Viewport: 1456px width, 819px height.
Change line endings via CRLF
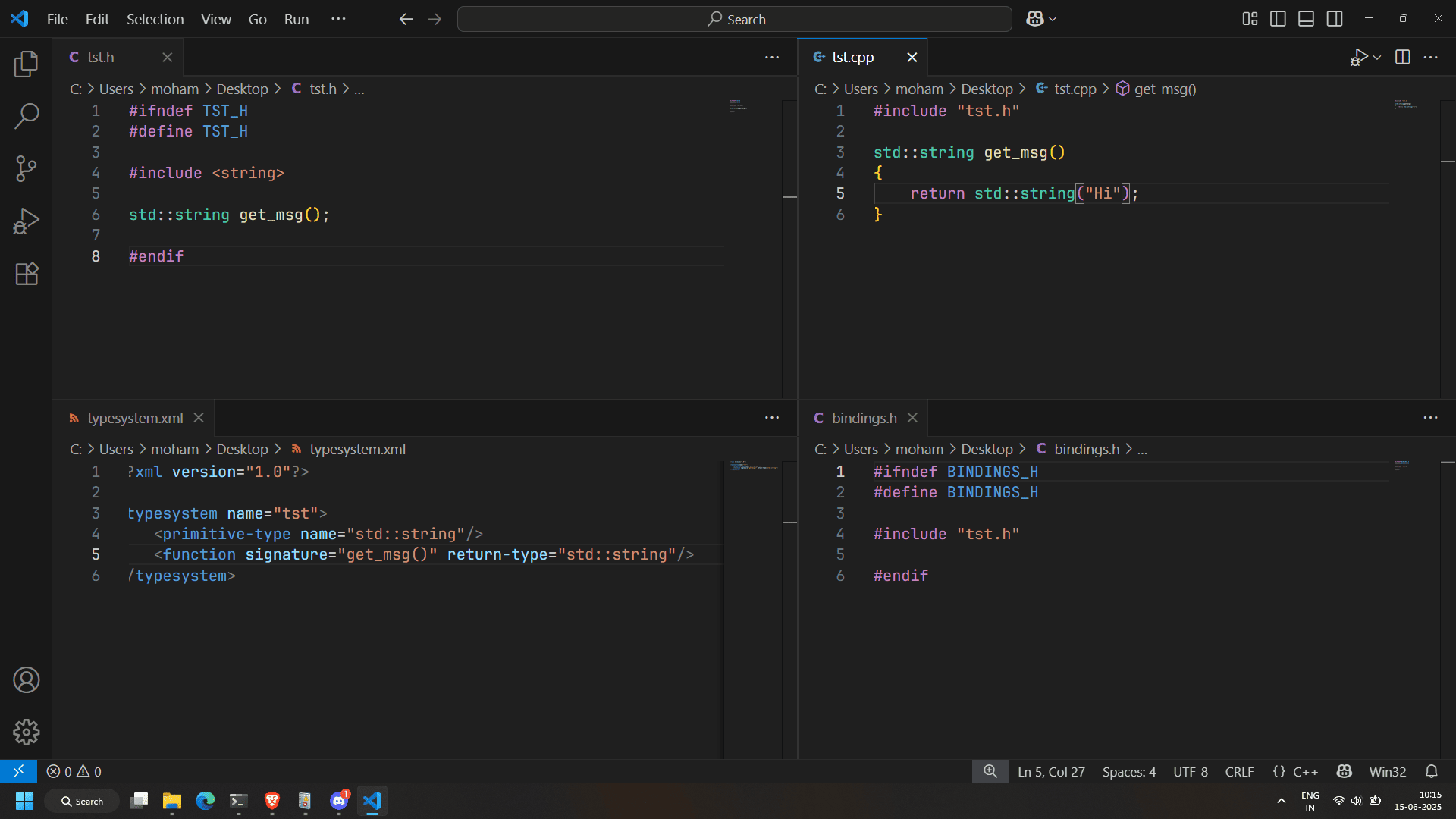click(1239, 771)
